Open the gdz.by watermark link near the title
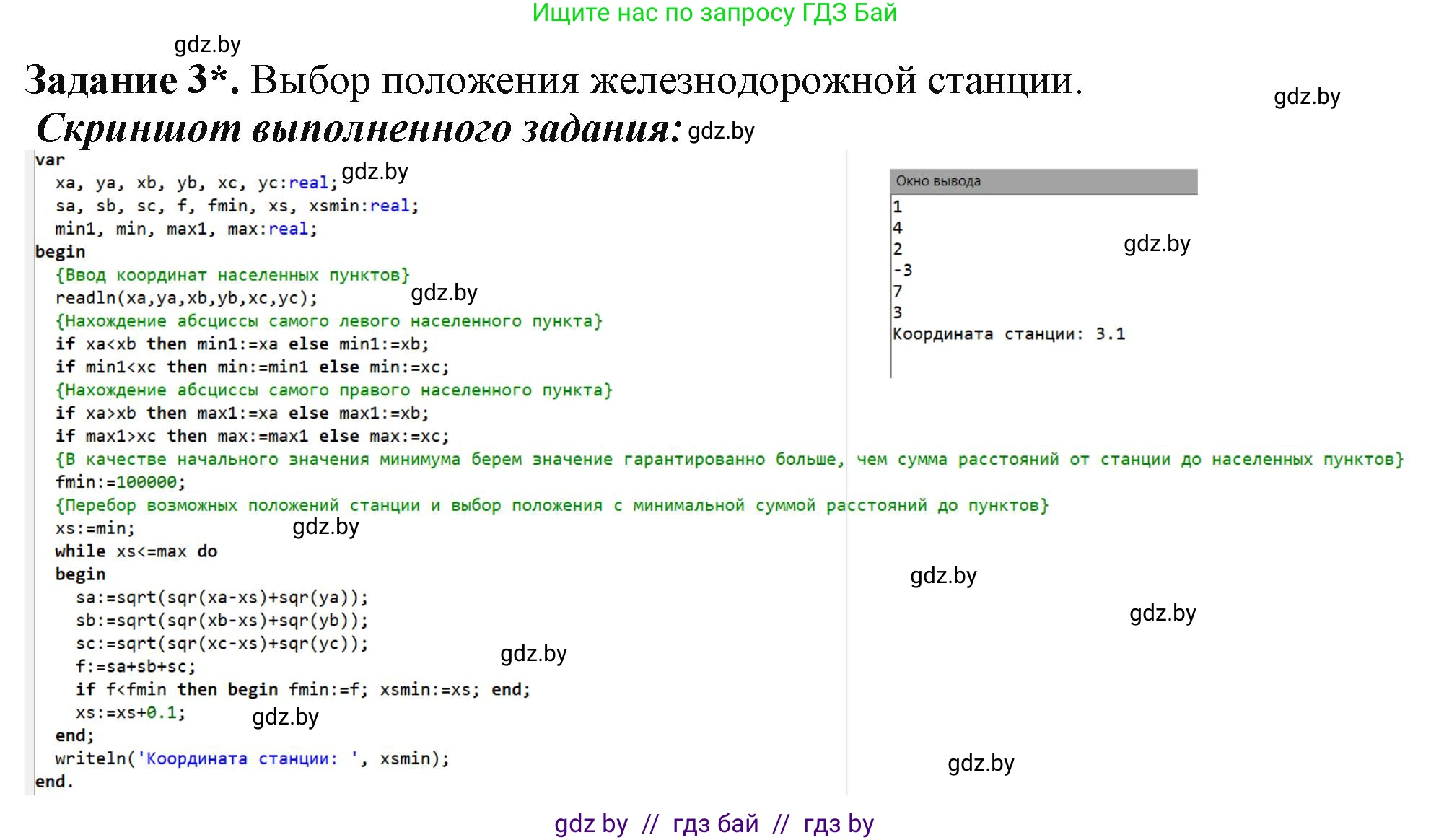This screenshot has height=840, width=1431. click(206, 45)
